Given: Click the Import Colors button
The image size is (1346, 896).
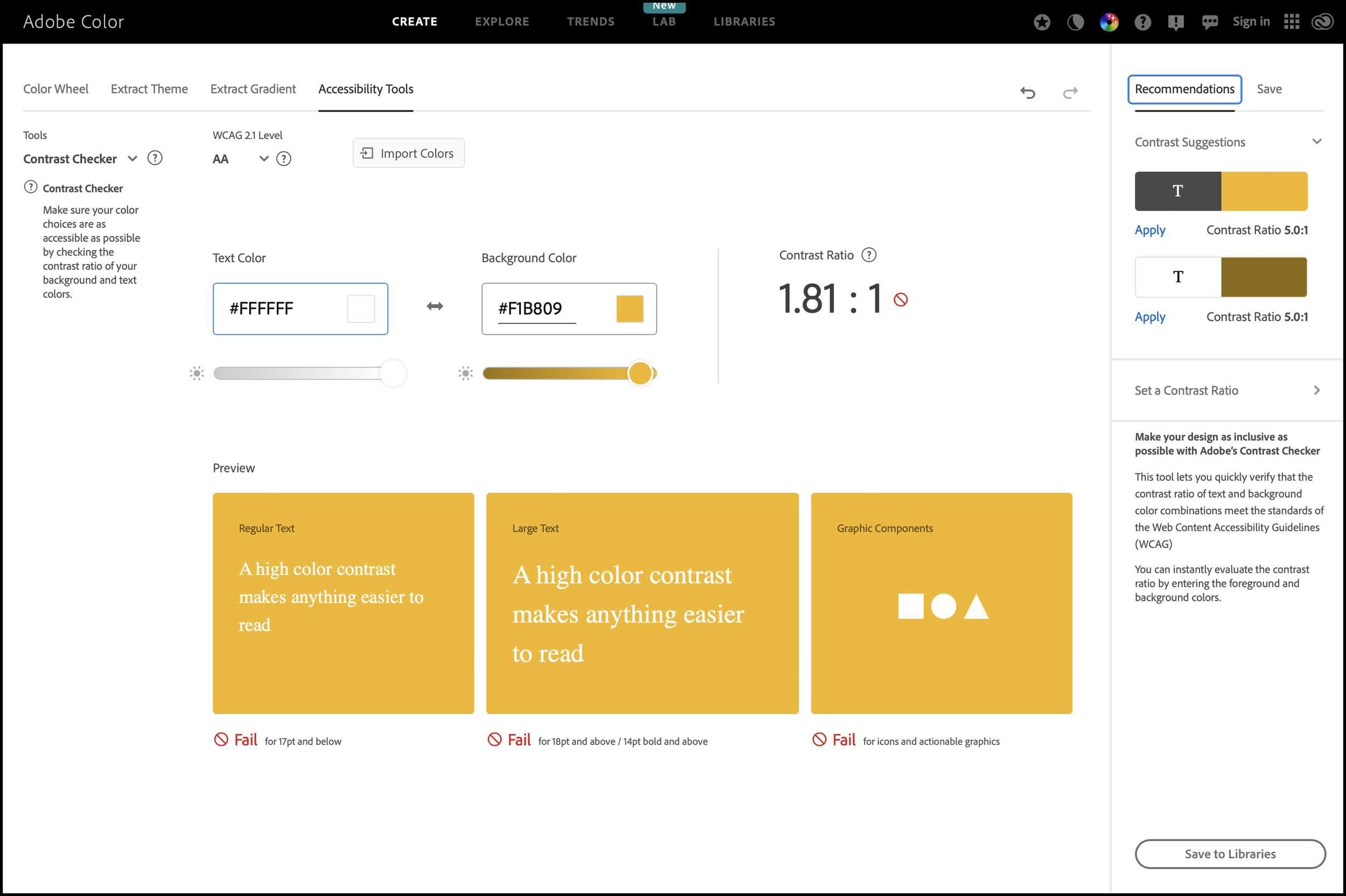Looking at the screenshot, I should [x=408, y=153].
